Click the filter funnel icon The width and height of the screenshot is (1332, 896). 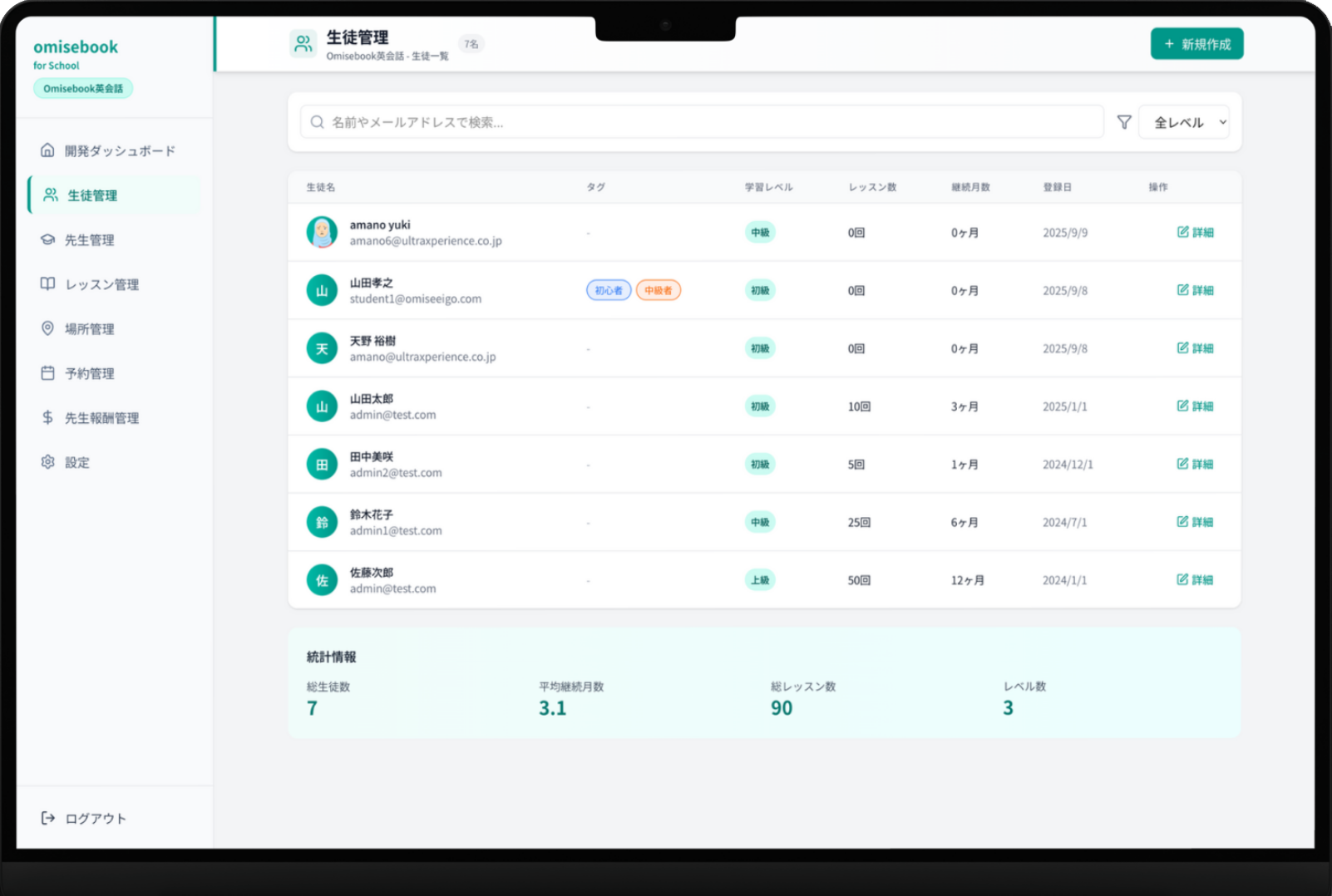pyautogui.click(x=1123, y=122)
